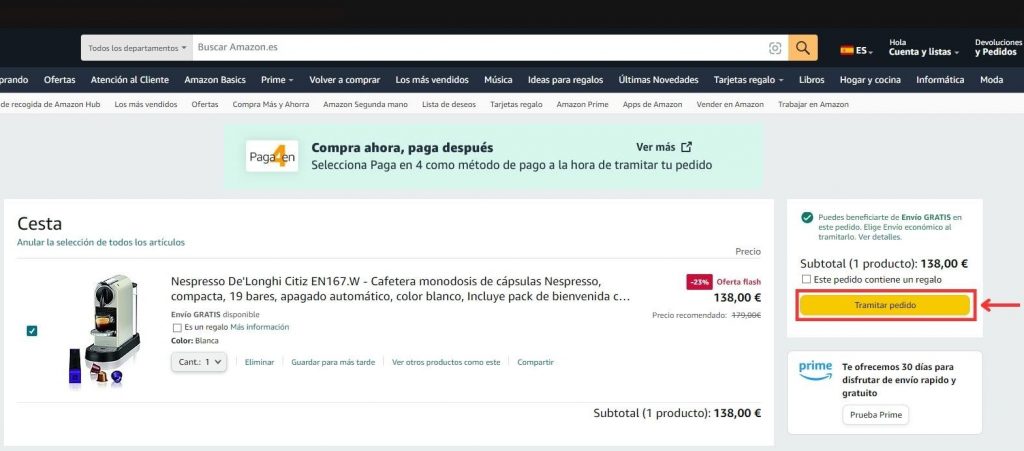This screenshot has height=451, width=1024.
Task: Click 'Guardar para más tarde'
Action: pos(333,362)
